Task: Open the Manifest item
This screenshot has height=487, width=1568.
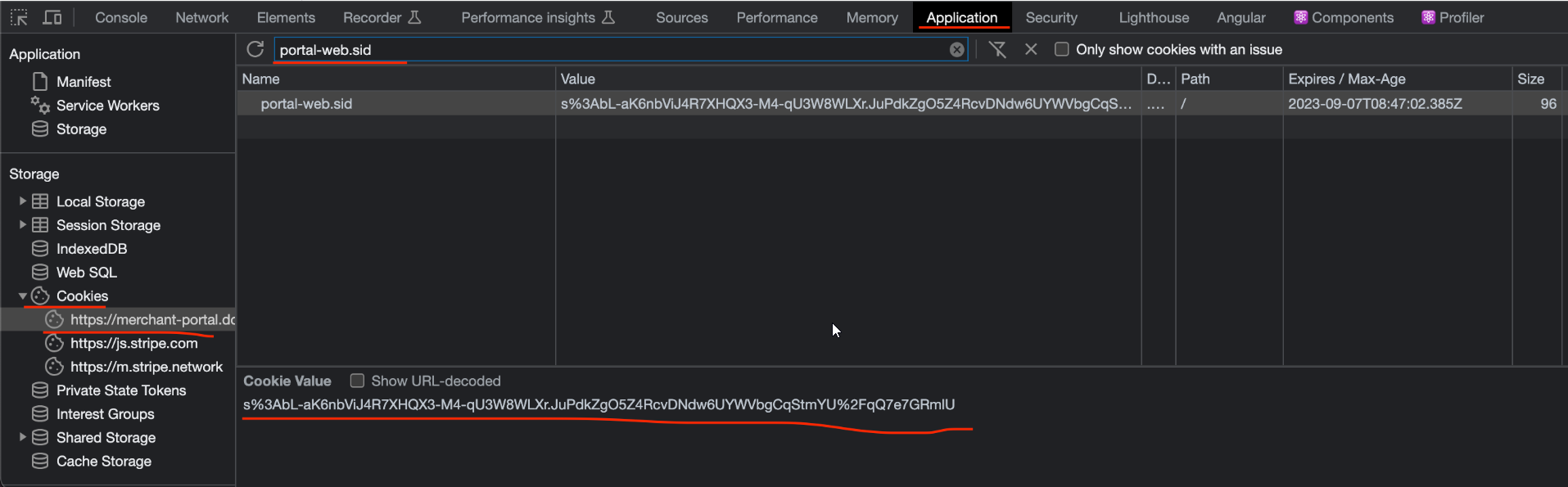Action: click(x=83, y=82)
